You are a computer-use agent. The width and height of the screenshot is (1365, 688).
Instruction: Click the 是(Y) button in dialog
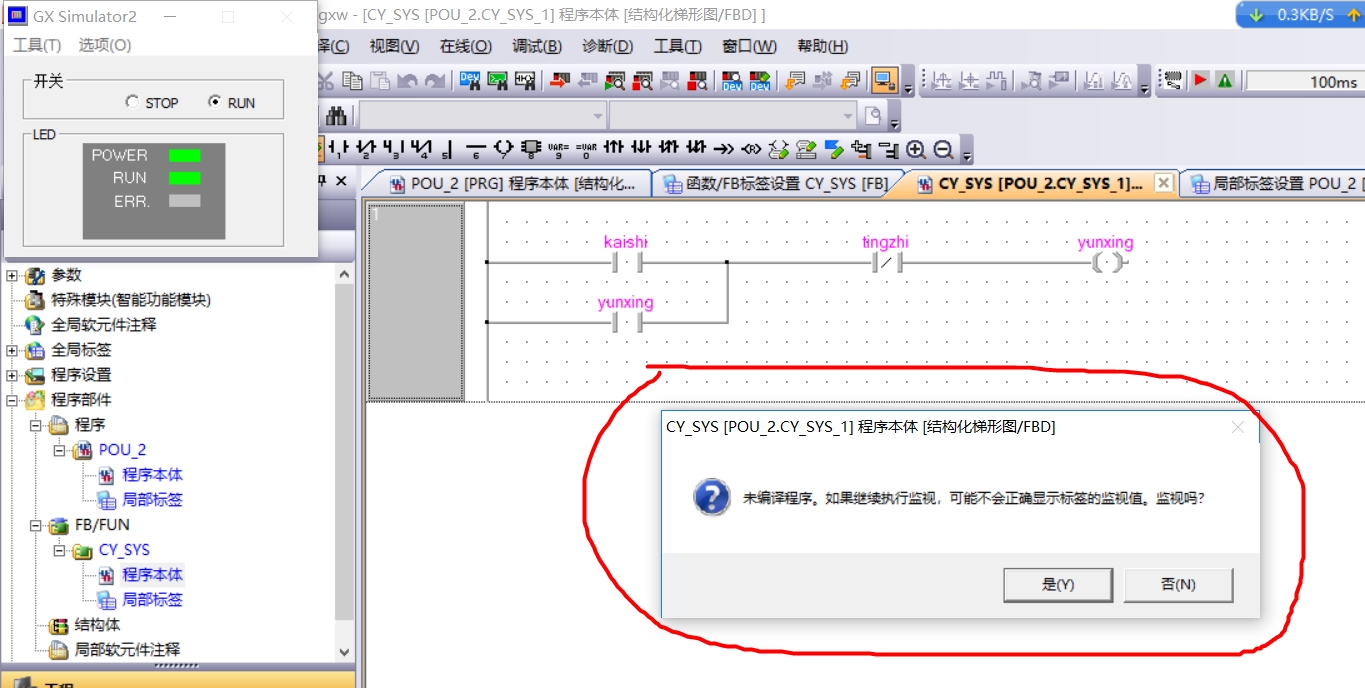1057,585
